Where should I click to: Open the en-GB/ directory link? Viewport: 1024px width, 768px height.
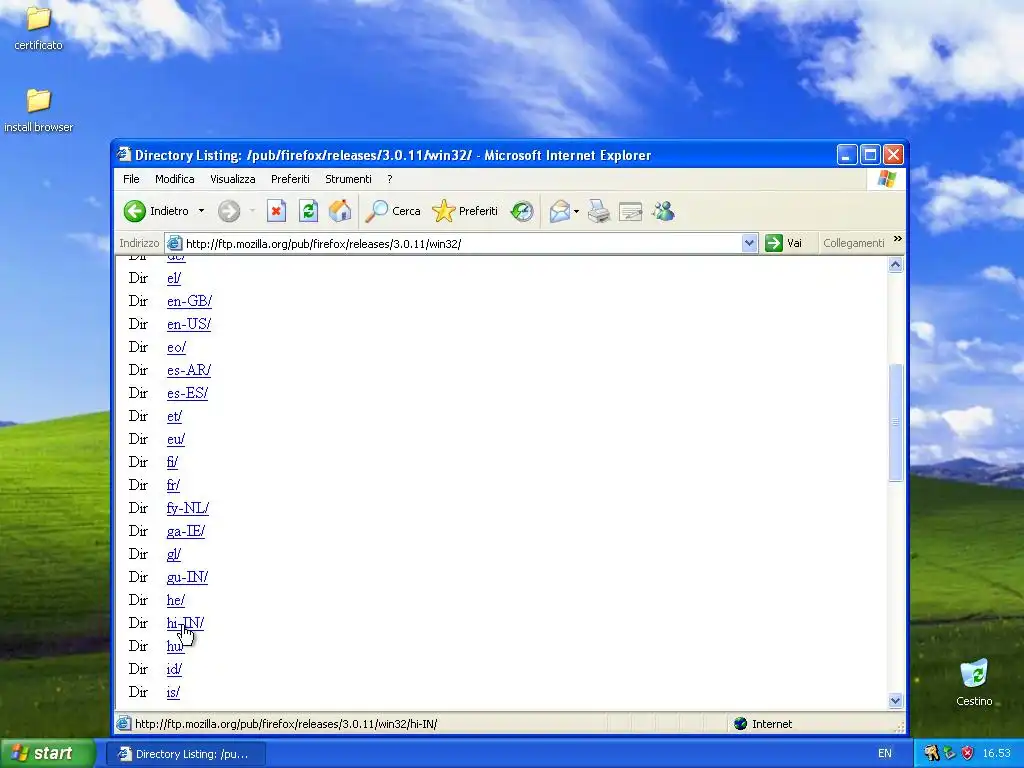(x=189, y=301)
